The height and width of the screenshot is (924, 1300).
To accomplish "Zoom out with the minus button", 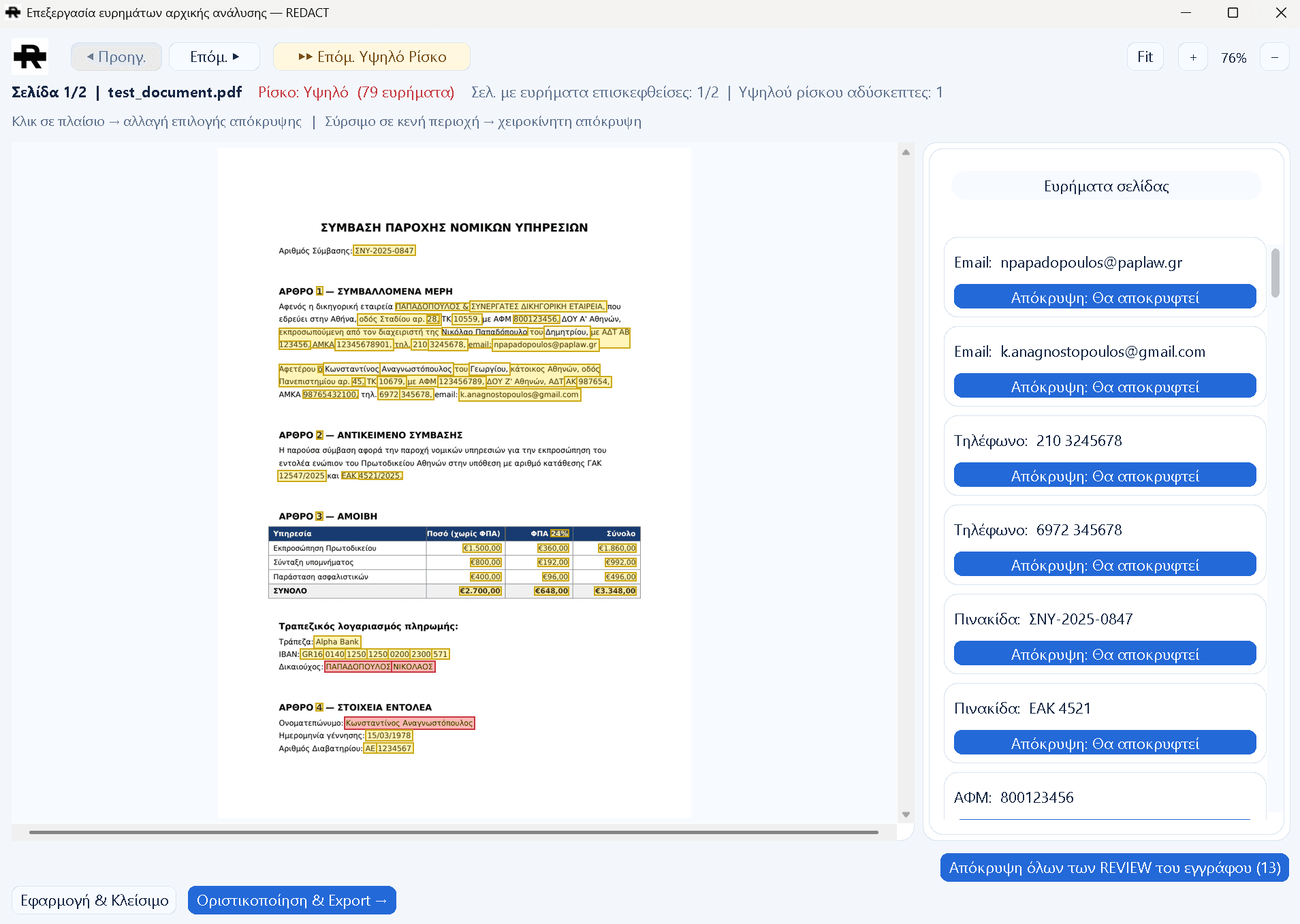I will coord(1274,57).
